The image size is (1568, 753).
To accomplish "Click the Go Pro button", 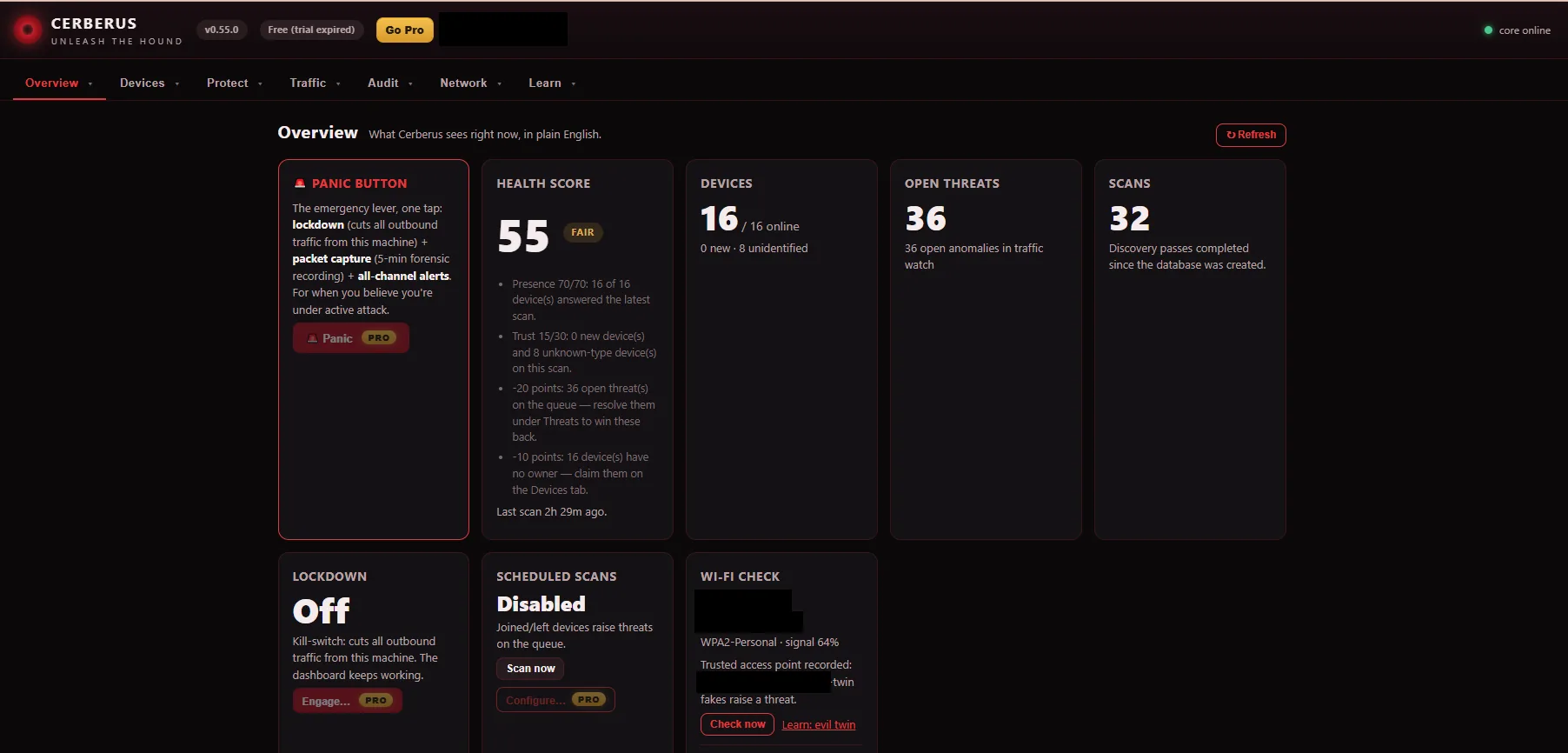I will pyautogui.click(x=405, y=30).
